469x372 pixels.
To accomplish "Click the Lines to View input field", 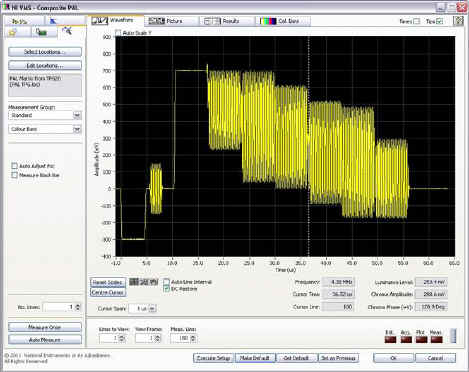I will pyautogui.click(x=109, y=338).
